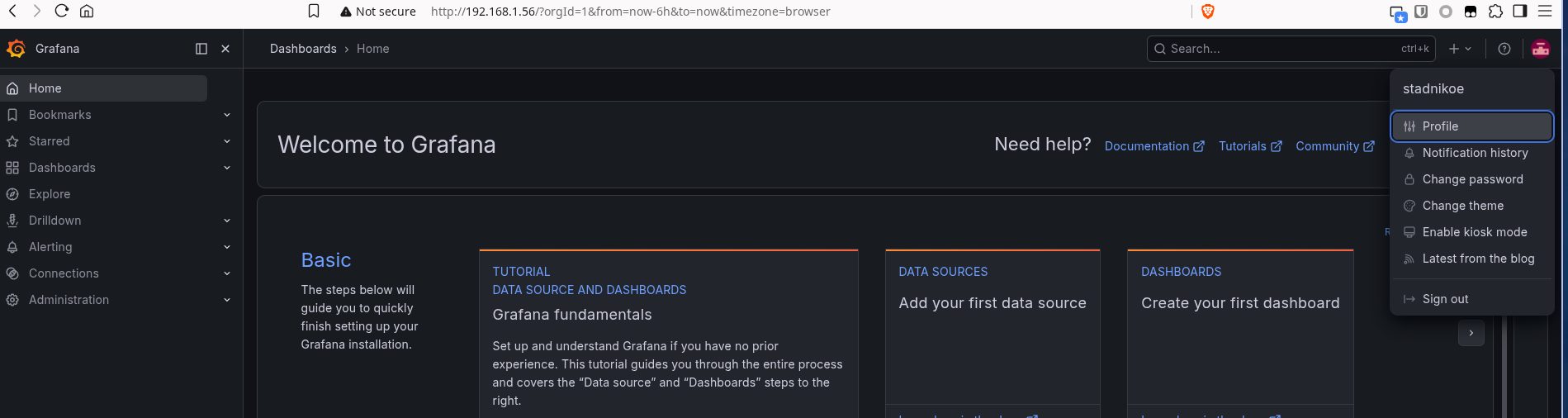Expand the Bookmarks section chevron
Screen dimensions: 1568x418
[227, 115]
